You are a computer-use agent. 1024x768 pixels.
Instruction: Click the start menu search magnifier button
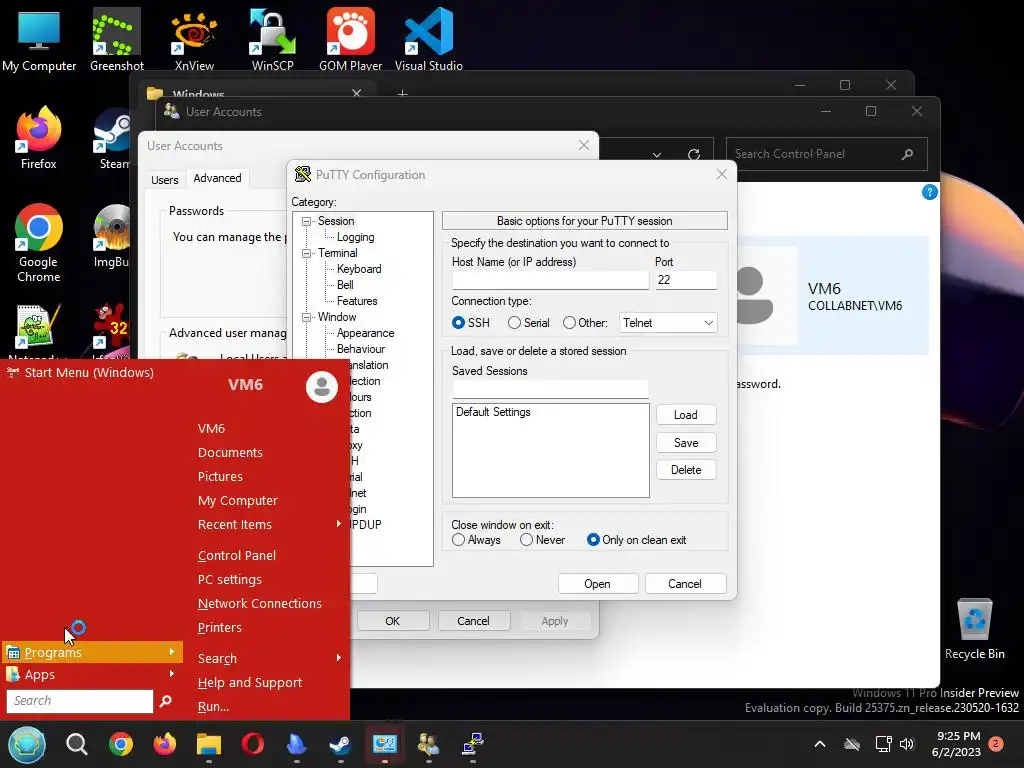(165, 701)
